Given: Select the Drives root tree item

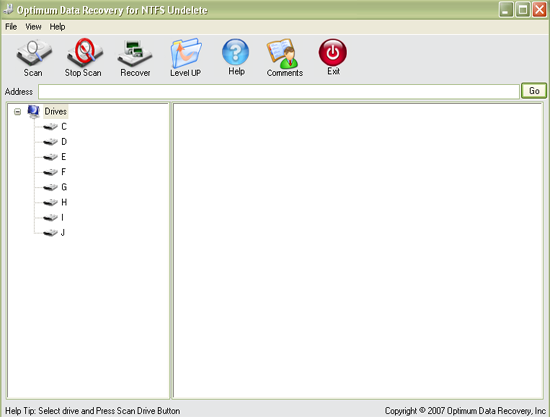Looking at the screenshot, I should (x=55, y=112).
